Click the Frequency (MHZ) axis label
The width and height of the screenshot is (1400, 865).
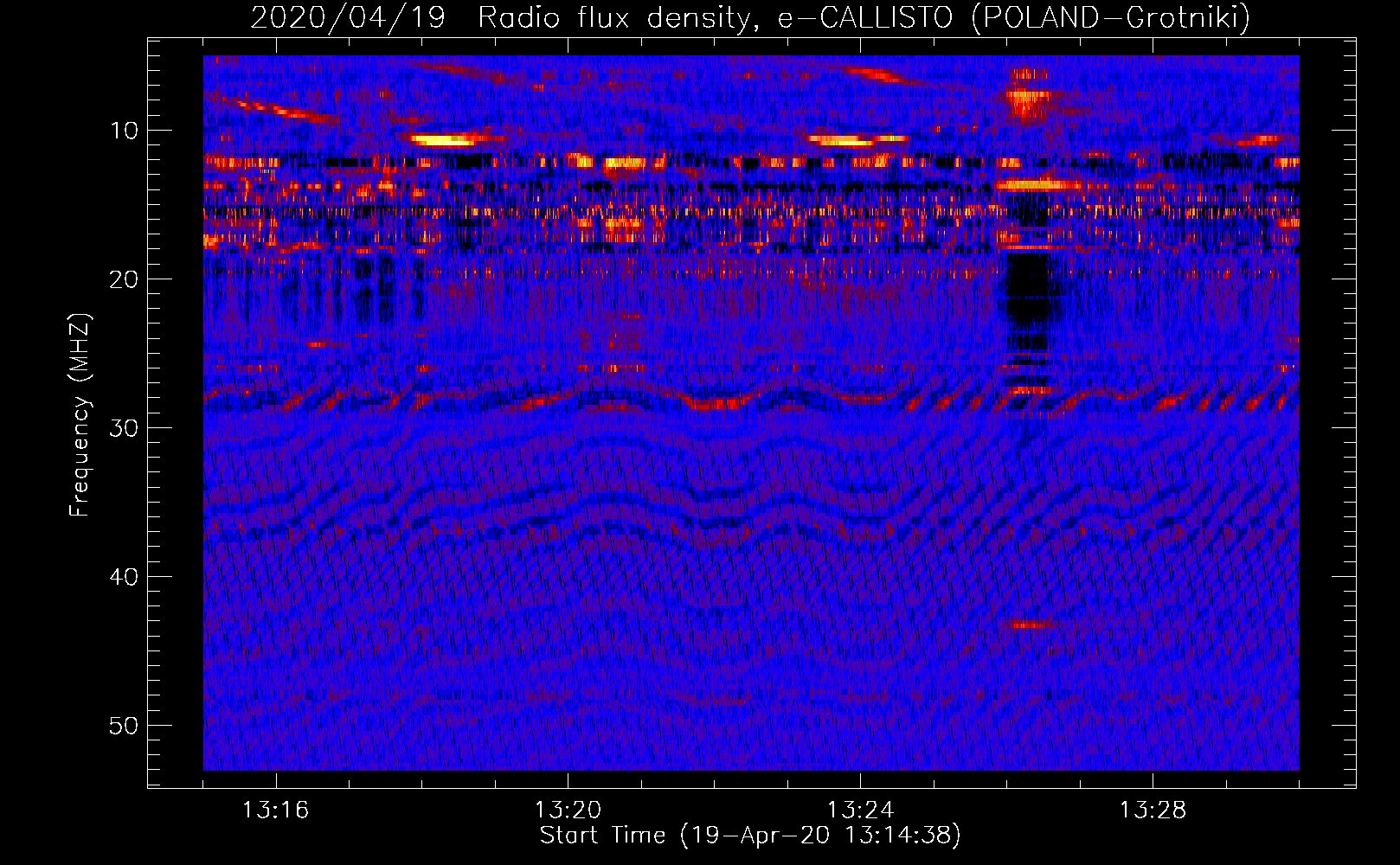coord(80,415)
